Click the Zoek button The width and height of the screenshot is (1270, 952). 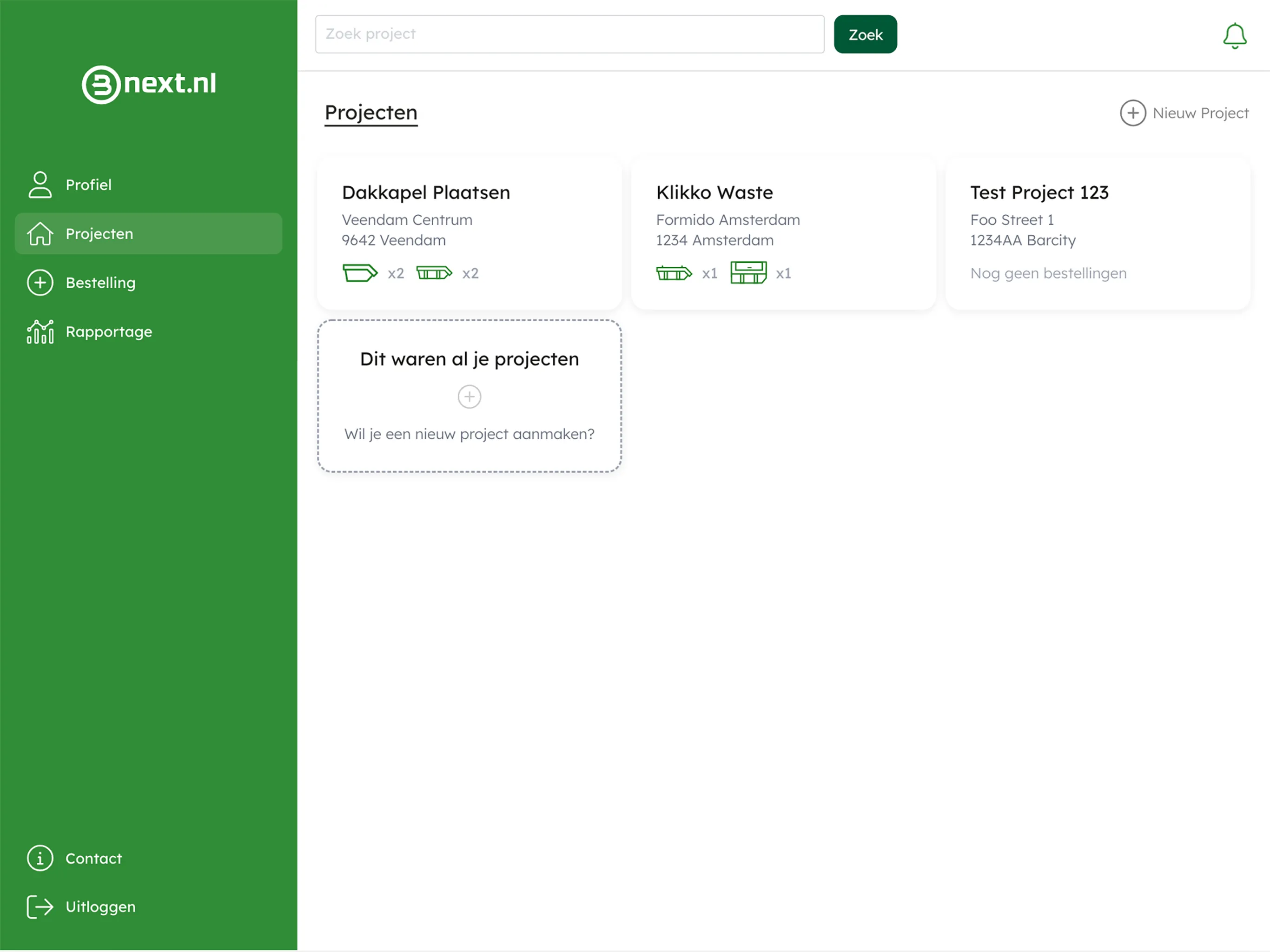865,34
